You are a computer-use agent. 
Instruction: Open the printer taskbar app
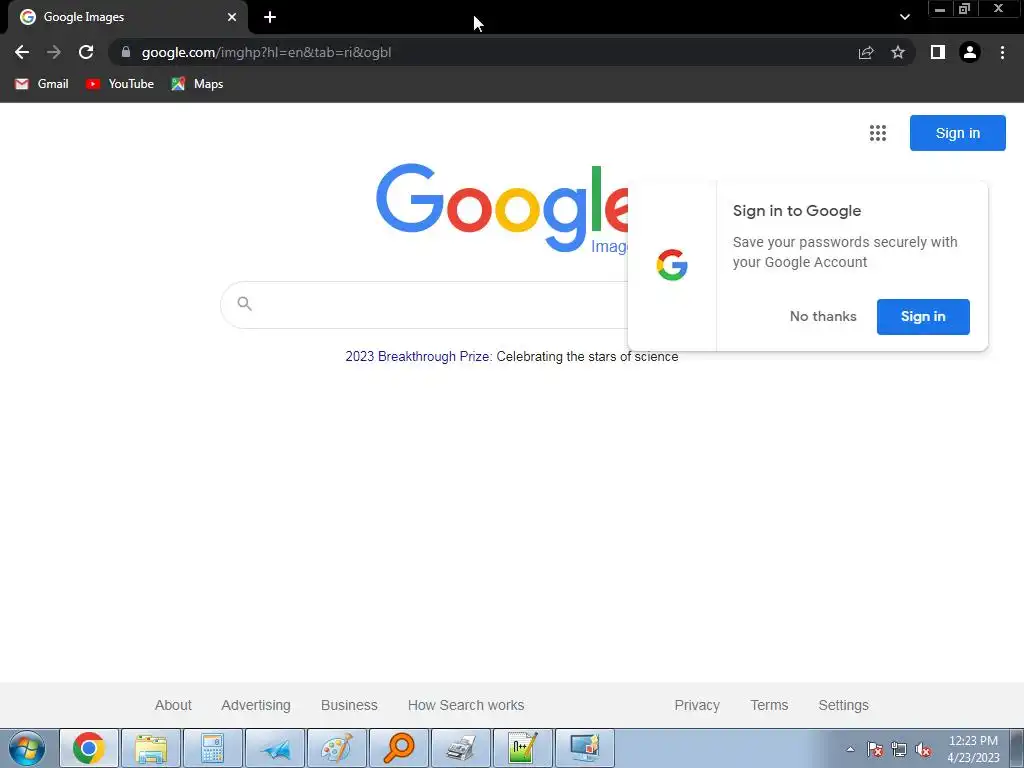coord(461,748)
